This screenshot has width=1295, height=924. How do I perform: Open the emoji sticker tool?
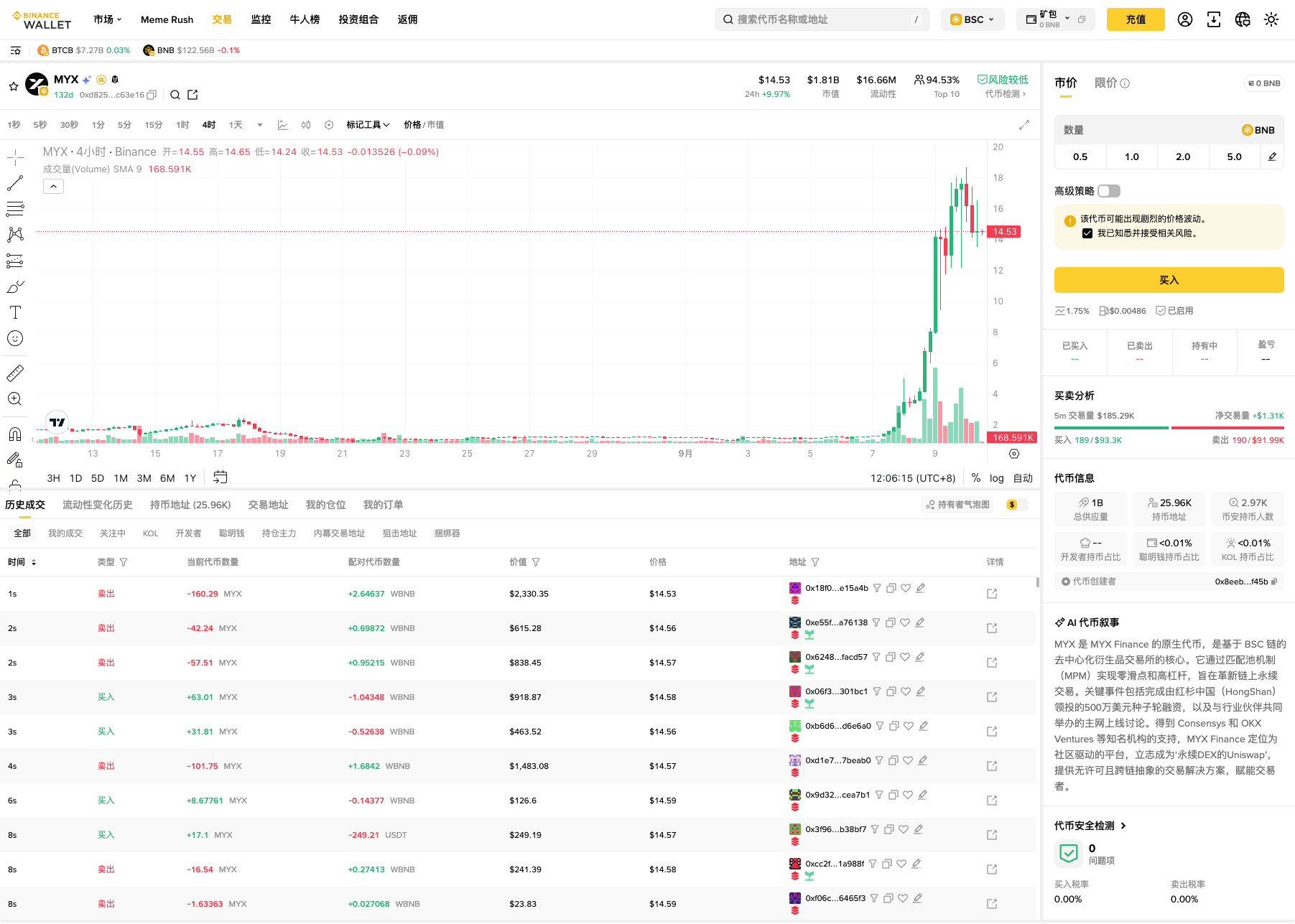coord(15,338)
